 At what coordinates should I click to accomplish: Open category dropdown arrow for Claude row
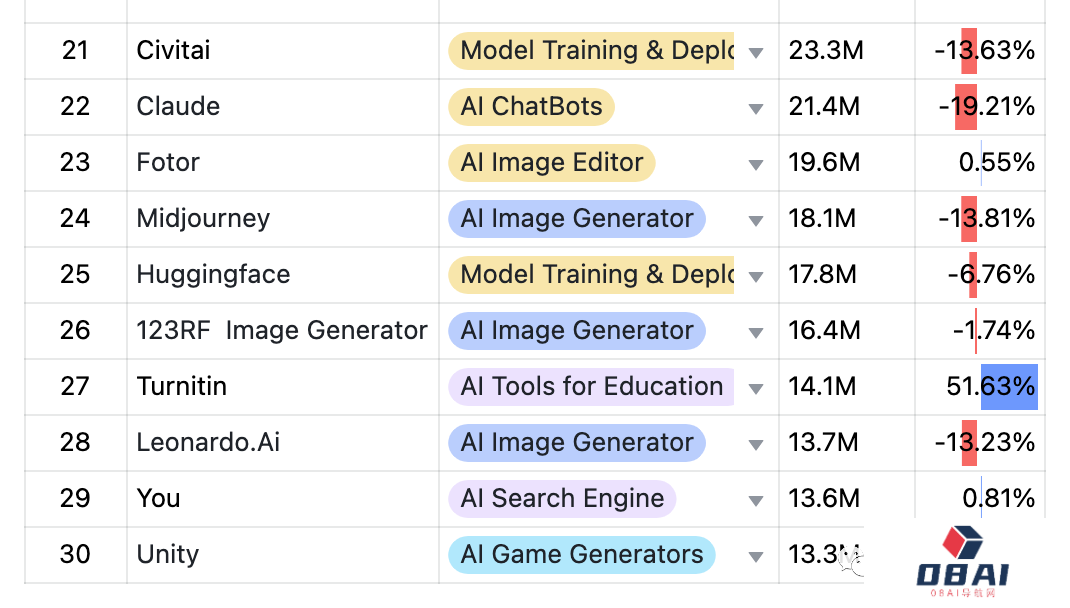pyautogui.click(x=755, y=108)
